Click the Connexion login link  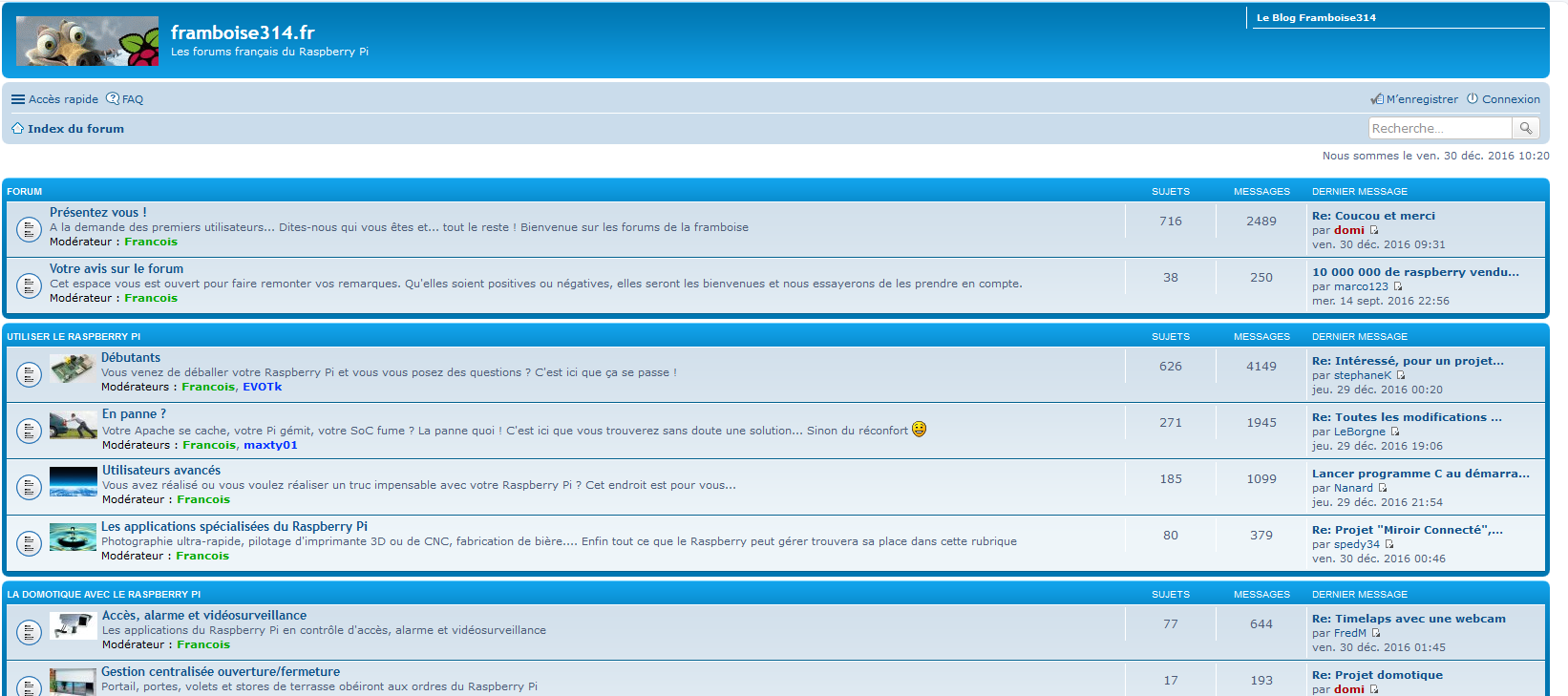click(1504, 99)
